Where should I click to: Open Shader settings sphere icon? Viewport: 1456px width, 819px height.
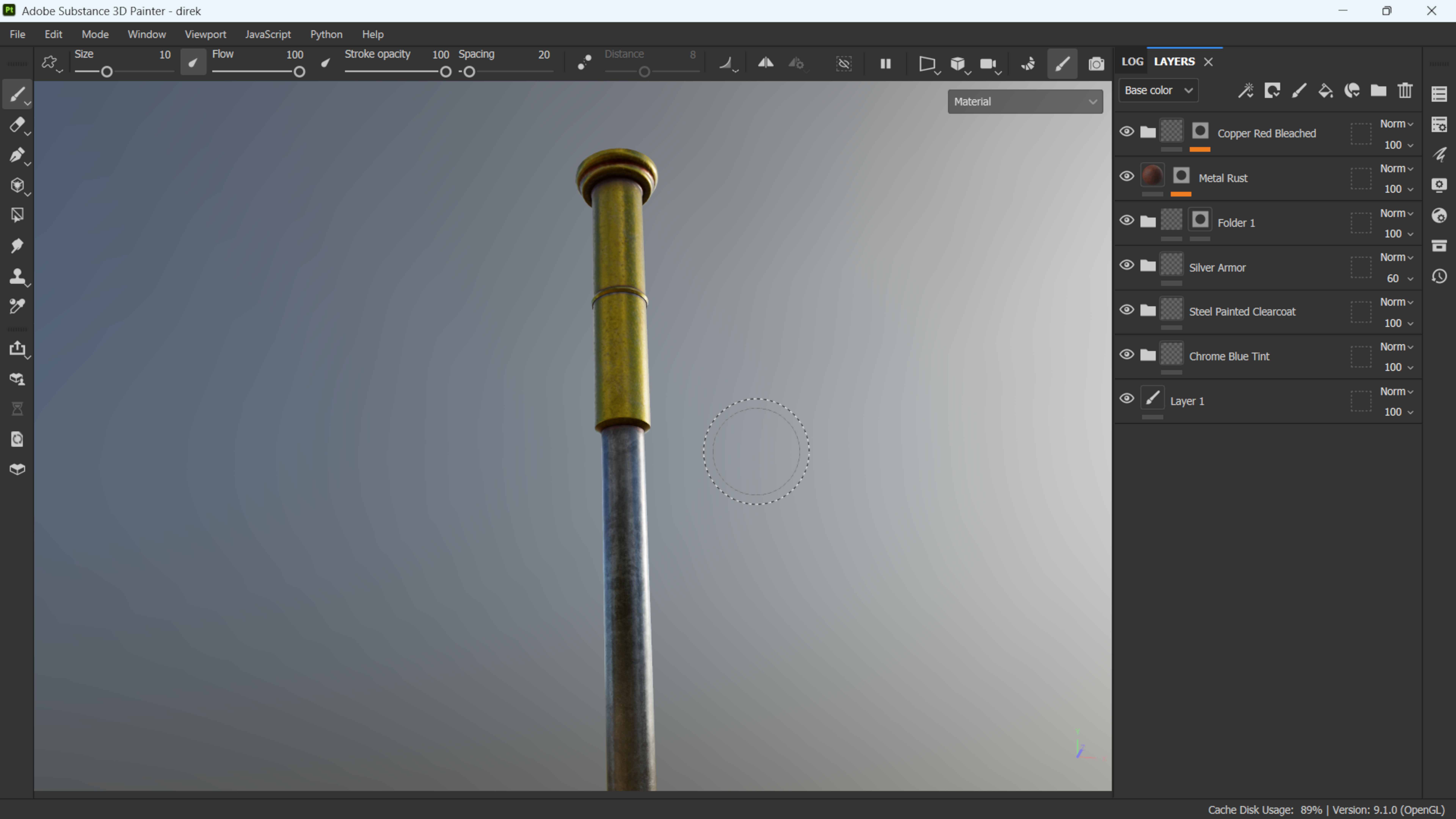coord(1439,215)
